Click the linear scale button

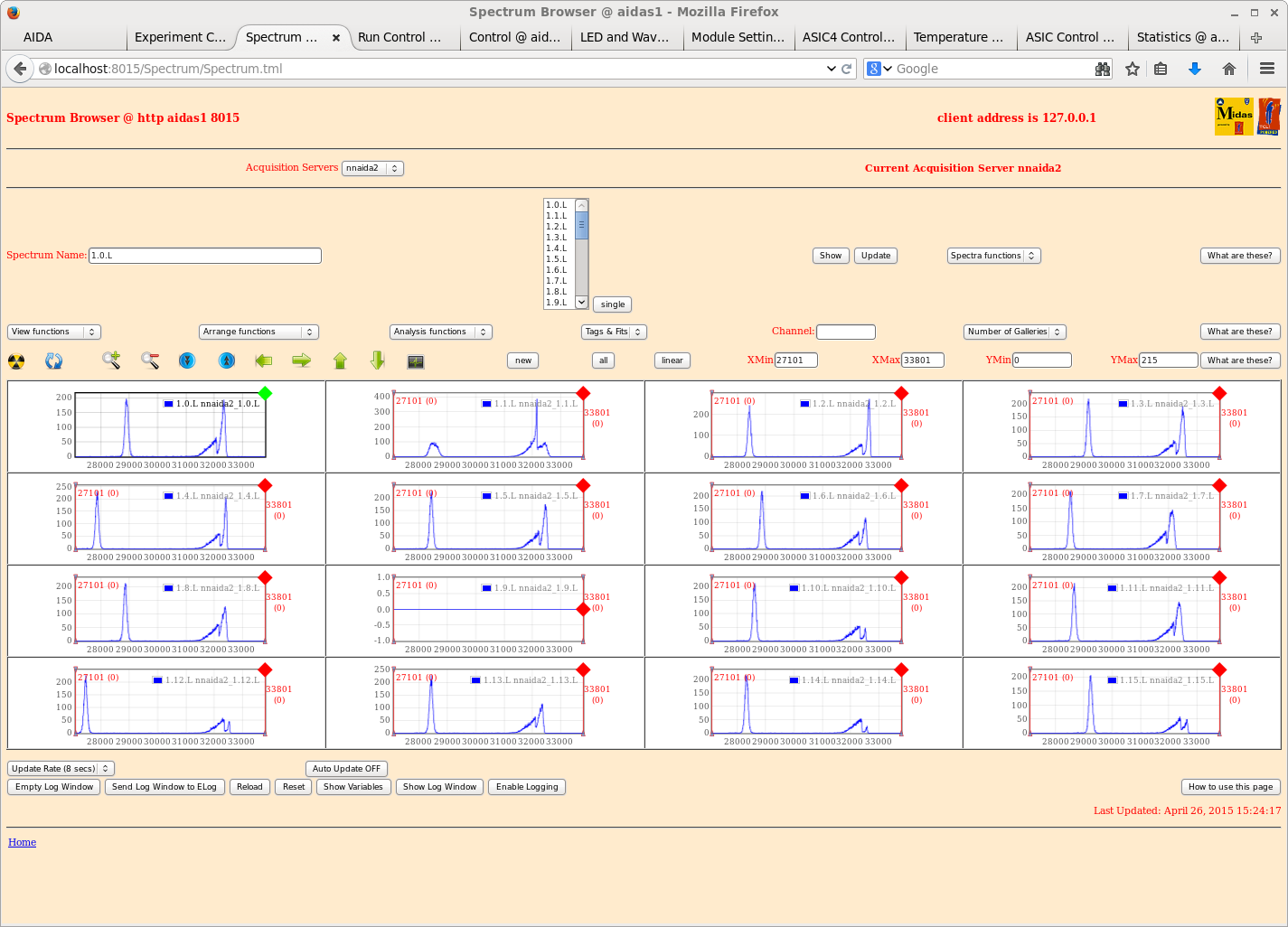point(672,360)
